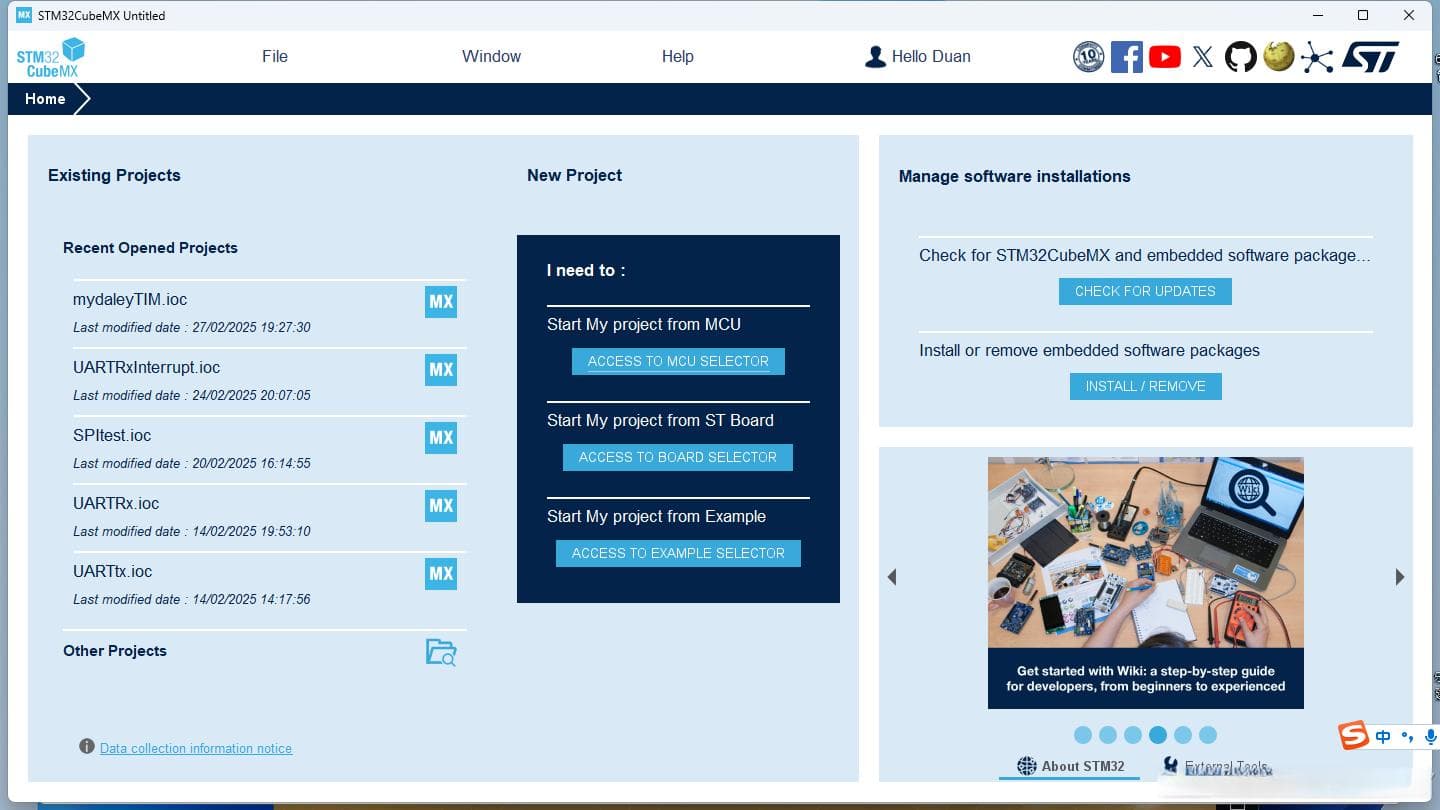Open the Window menu
This screenshot has width=1440, height=810.
pyautogui.click(x=491, y=56)
